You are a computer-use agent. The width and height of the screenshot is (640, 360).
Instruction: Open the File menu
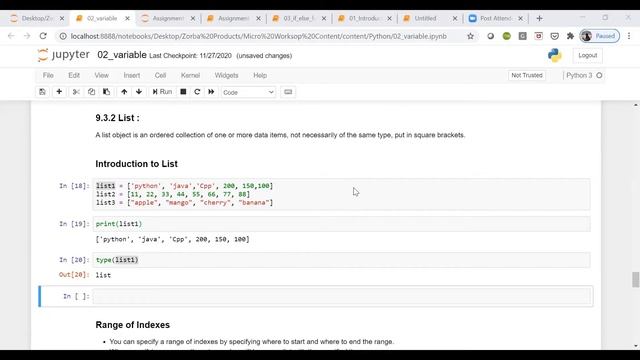tap(48, 75)
